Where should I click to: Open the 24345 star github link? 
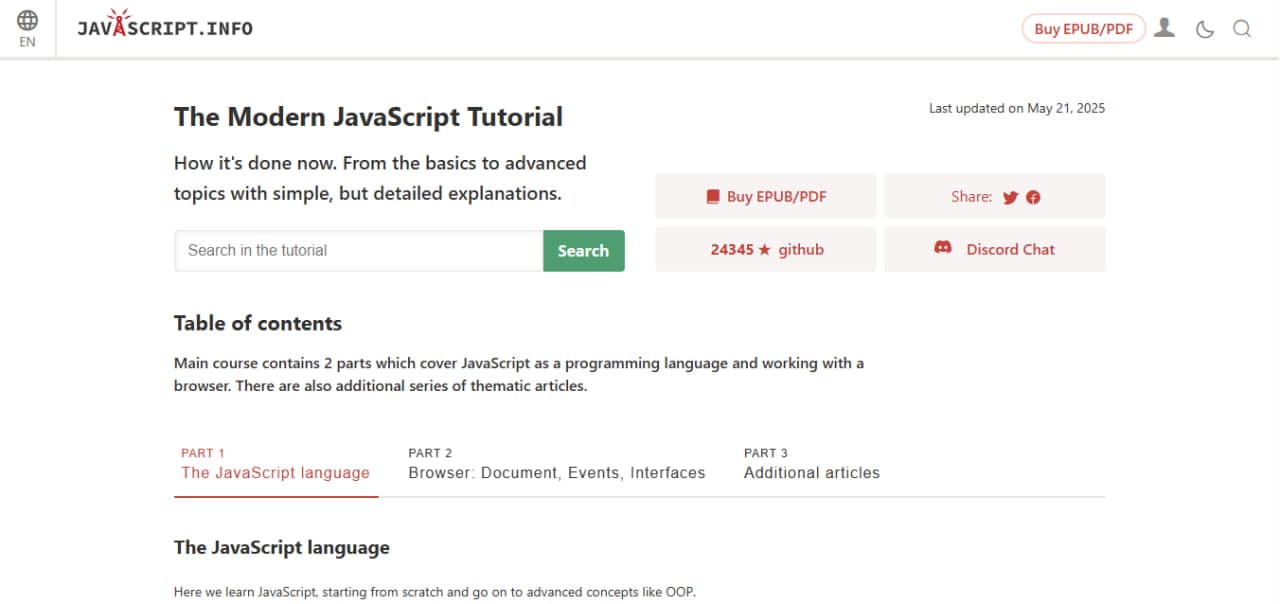point(766,249)
